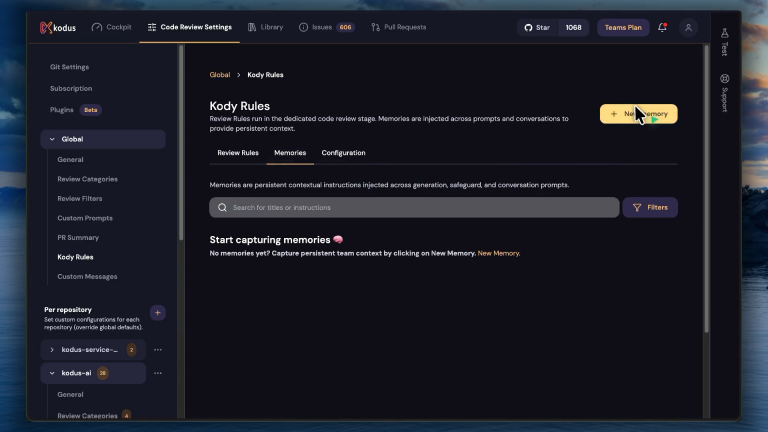Click the Kodus logo icon
This screenshot has width=768, height=432.
coord(46,27)
